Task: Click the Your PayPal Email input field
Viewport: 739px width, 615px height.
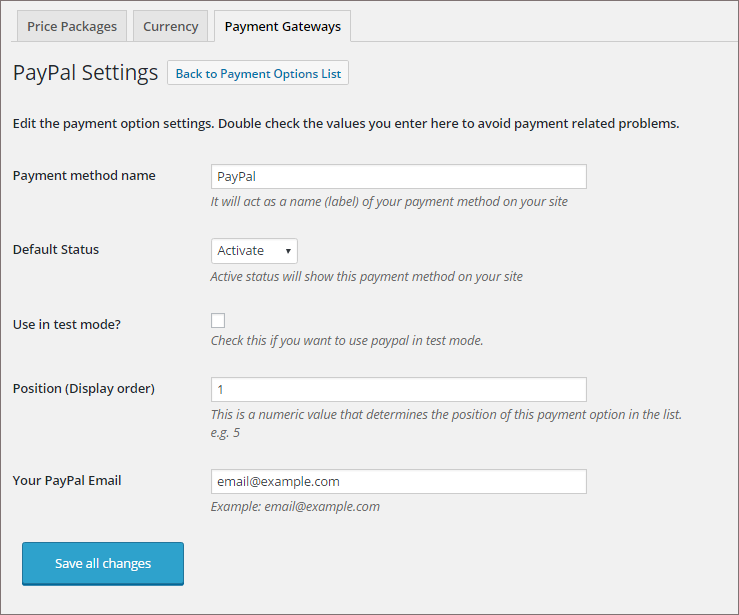Action: (x=399, y=482)
